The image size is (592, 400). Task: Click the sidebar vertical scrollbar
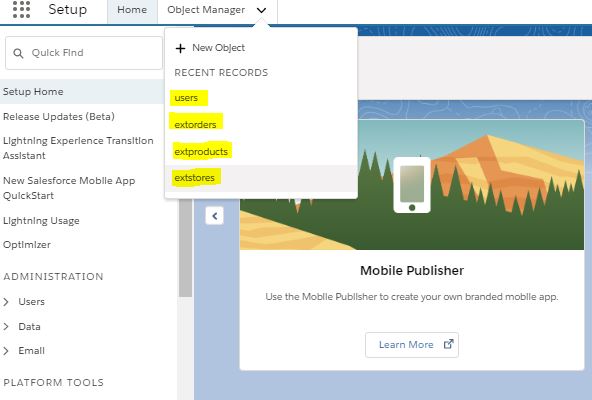[x=185, y=247]
